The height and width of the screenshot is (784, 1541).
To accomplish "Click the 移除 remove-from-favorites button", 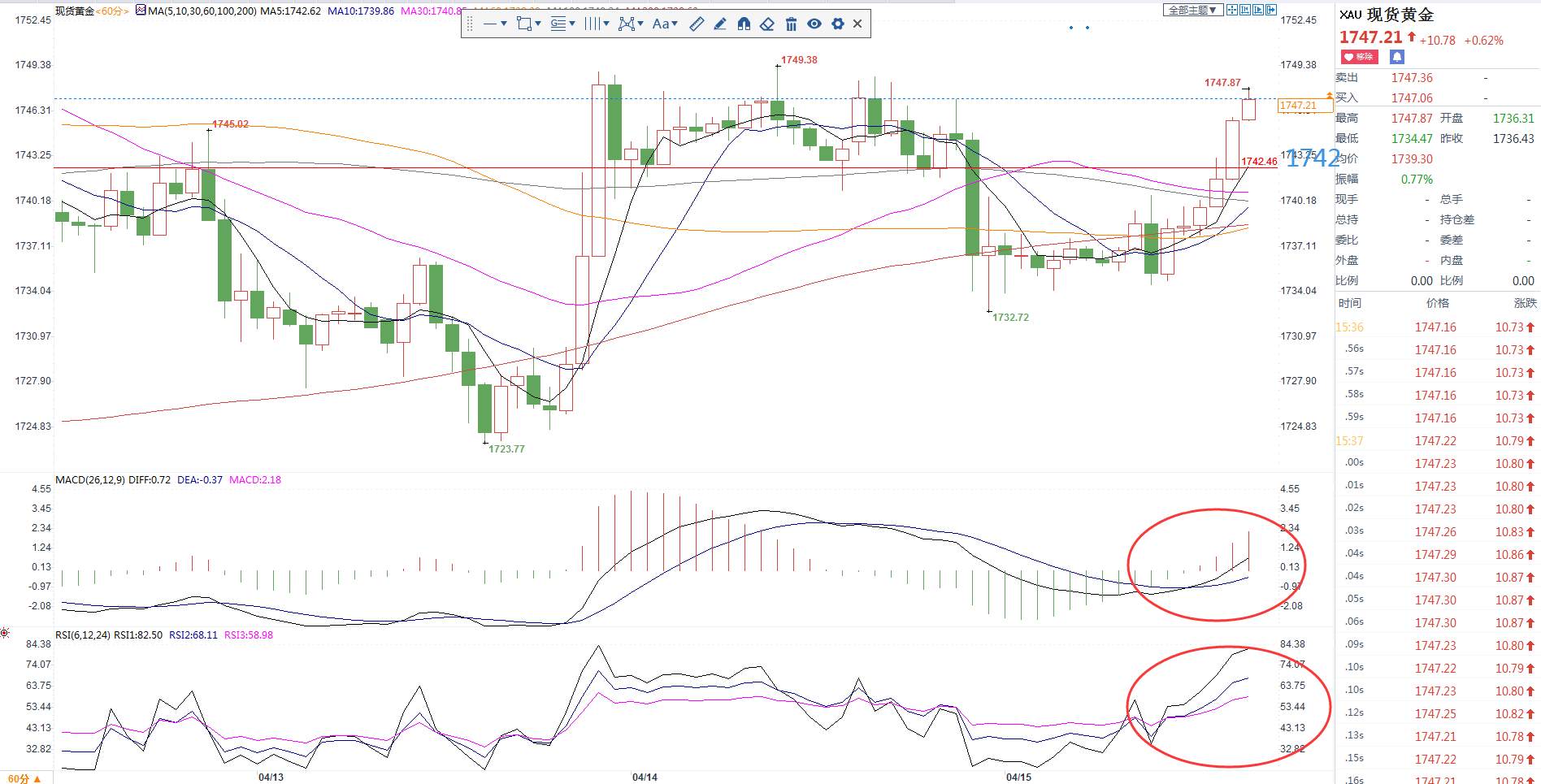I will [1360, 57].
